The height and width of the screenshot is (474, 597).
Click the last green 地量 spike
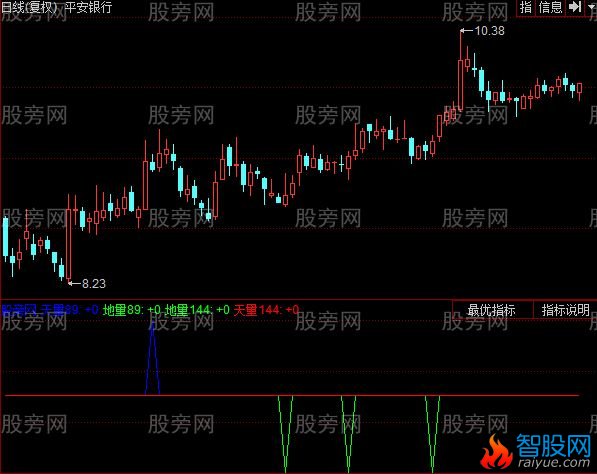click(432, 433)
